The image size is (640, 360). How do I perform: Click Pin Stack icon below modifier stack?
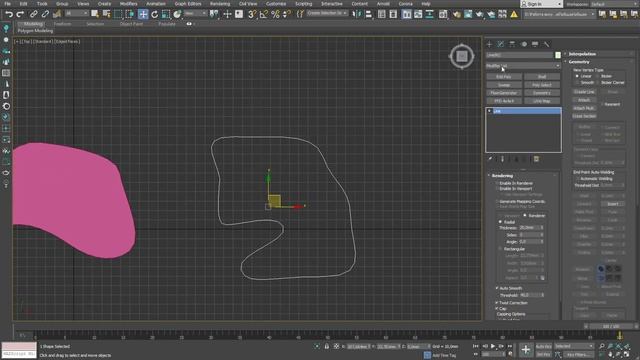coord(490,159)
